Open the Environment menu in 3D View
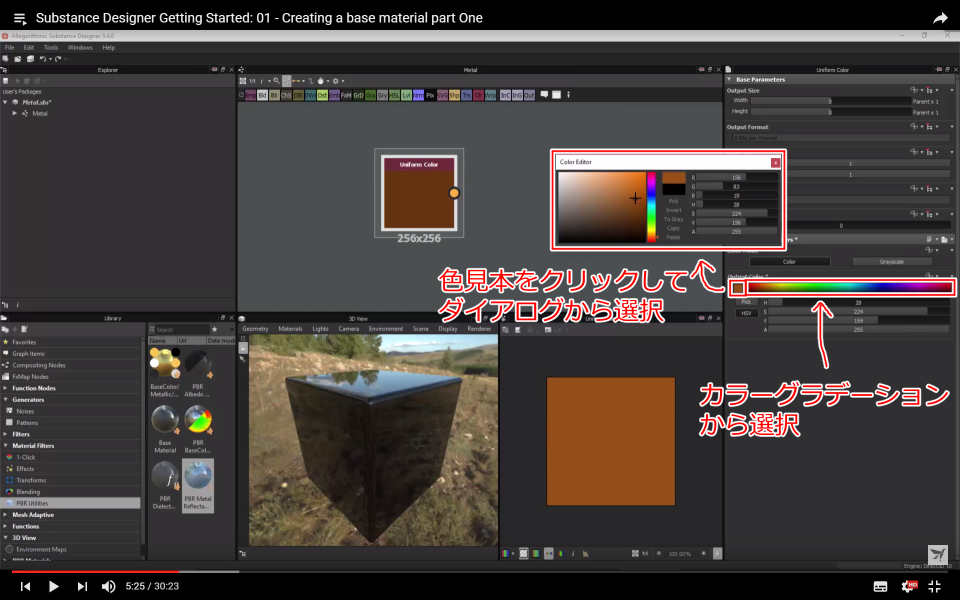960x600 pixels. 386,329
